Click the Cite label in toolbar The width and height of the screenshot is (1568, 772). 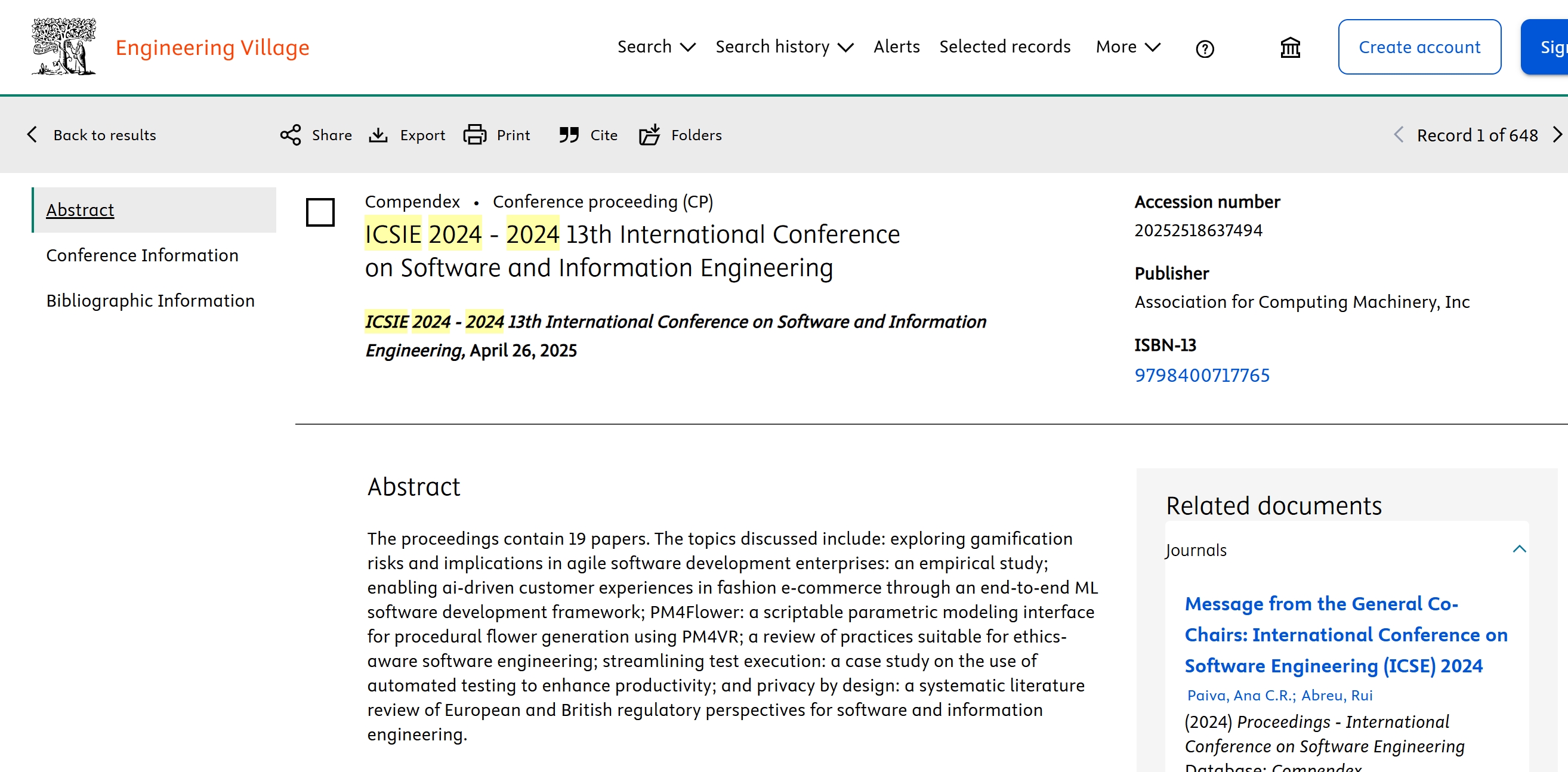(x=604, y=135)
